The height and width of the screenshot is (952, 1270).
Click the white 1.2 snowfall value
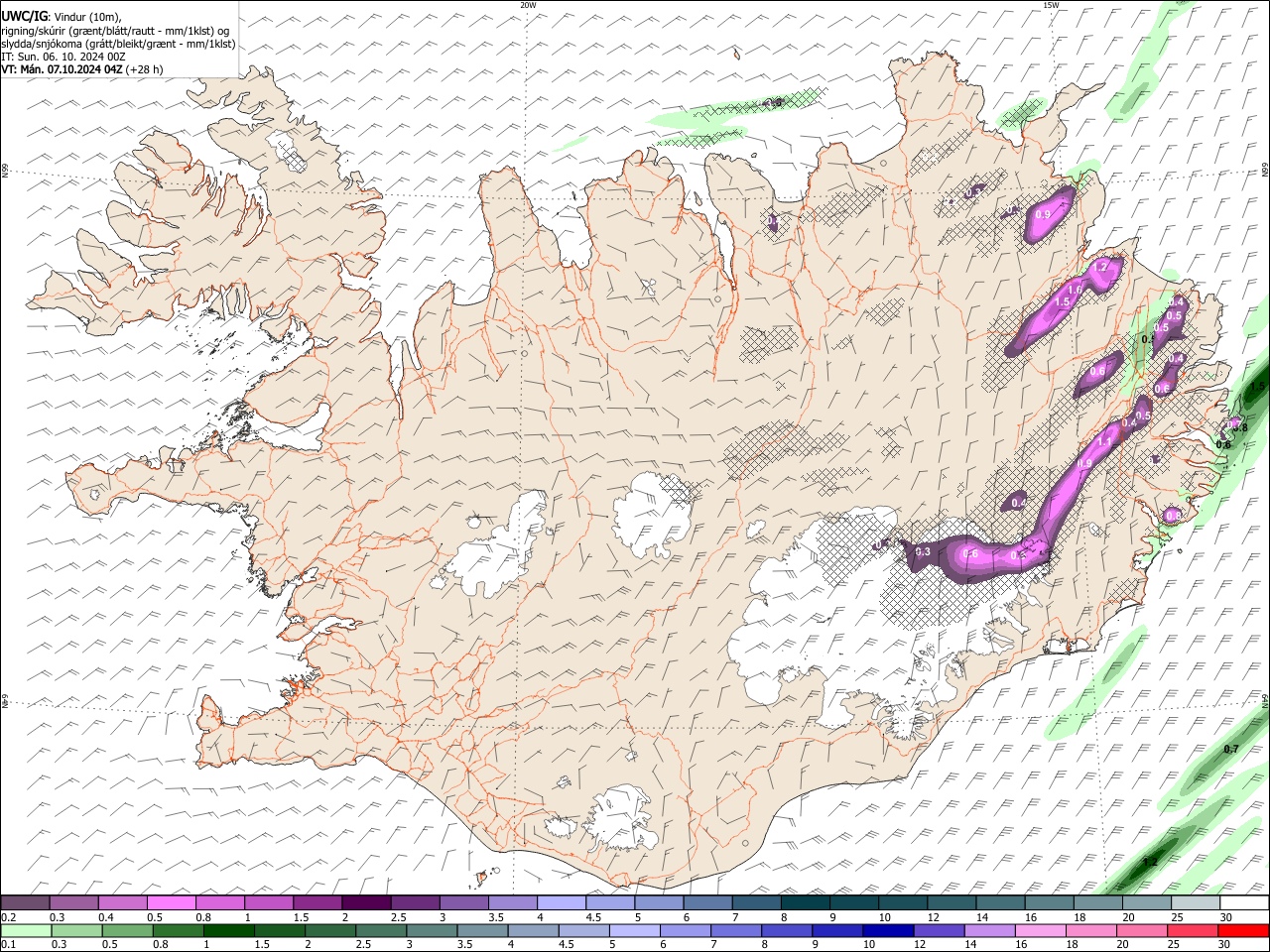[1099, 267]
